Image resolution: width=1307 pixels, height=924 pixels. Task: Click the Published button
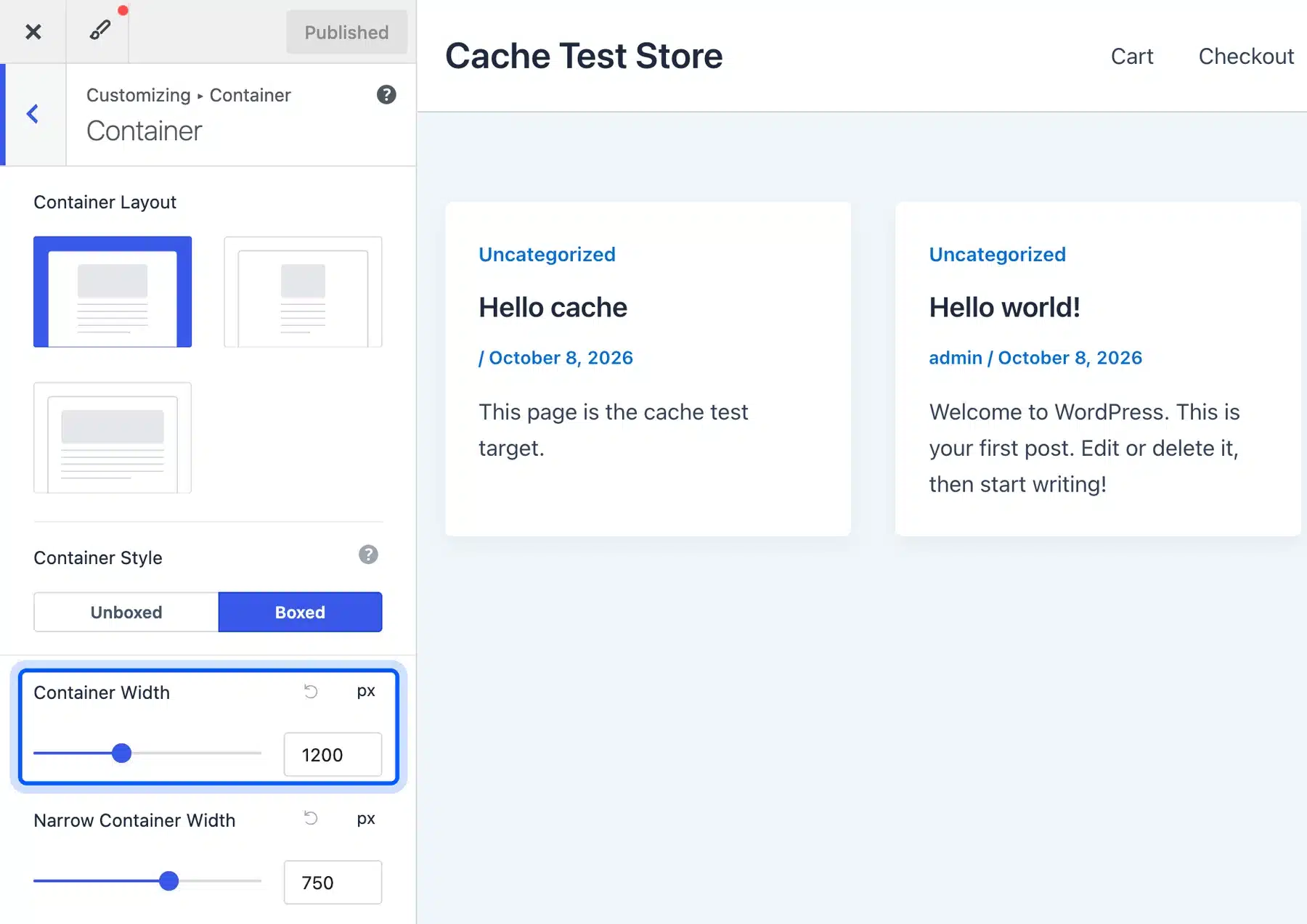346,32
